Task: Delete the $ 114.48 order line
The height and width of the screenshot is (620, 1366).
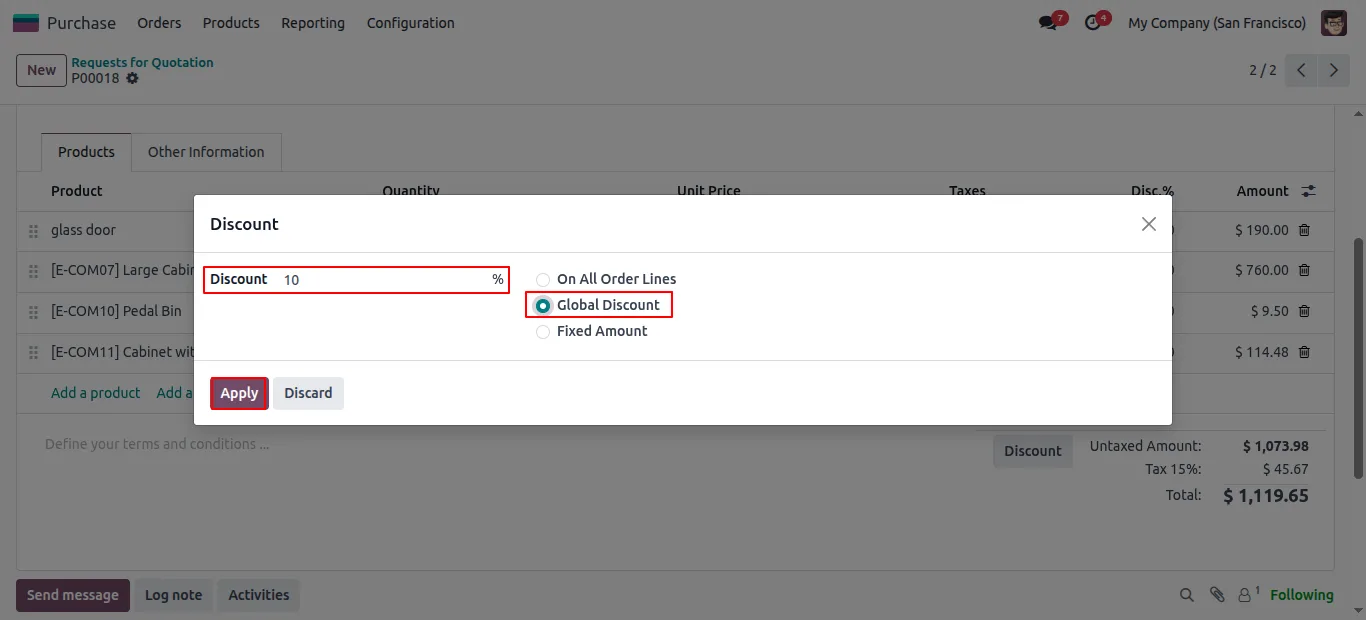Action: pyautogui.click(x=1304, y=352)
